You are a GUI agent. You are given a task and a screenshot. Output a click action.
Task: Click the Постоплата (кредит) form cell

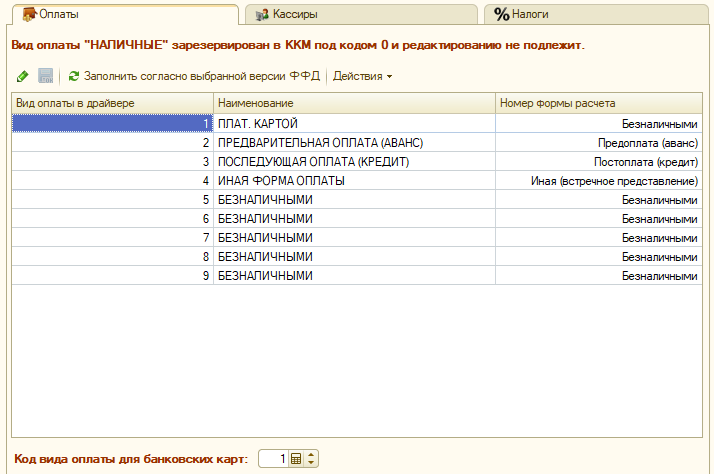point(599,162)
